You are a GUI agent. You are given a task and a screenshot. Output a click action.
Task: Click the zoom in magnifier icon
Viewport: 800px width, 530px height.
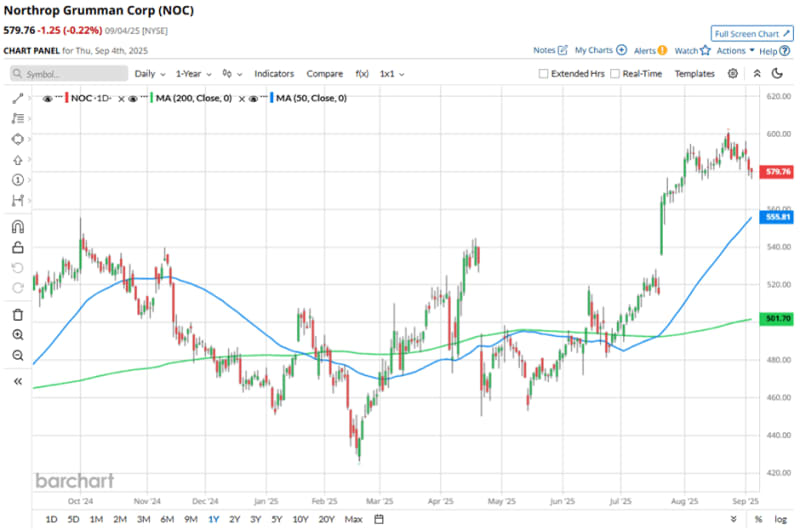(x=17, y=335)
